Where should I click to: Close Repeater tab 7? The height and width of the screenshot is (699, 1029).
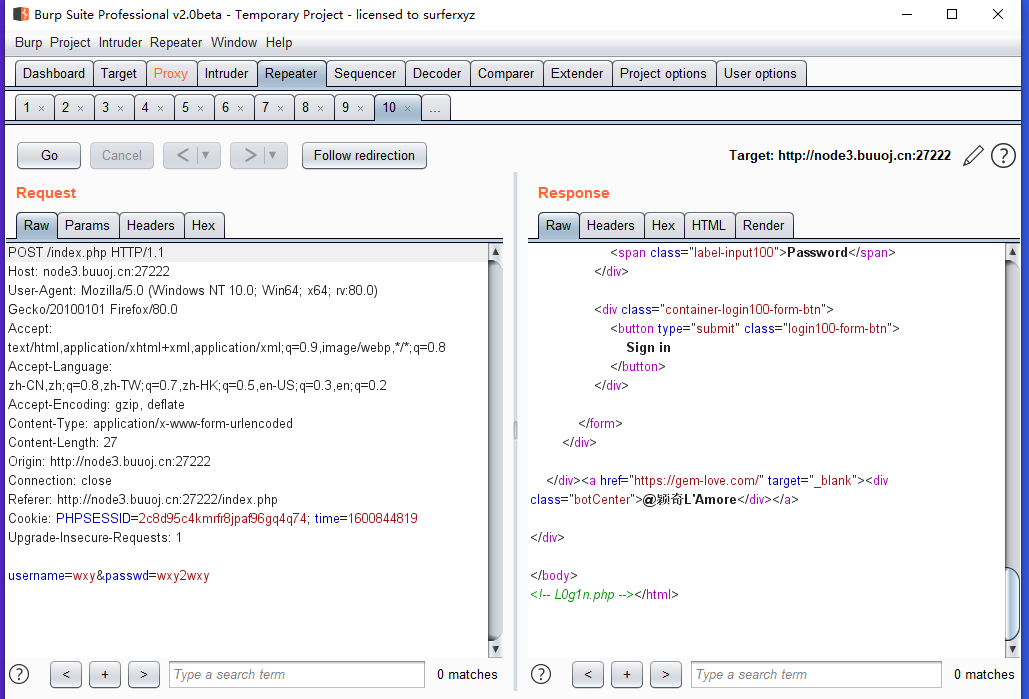pyautogui.click(x=281, y=108)
